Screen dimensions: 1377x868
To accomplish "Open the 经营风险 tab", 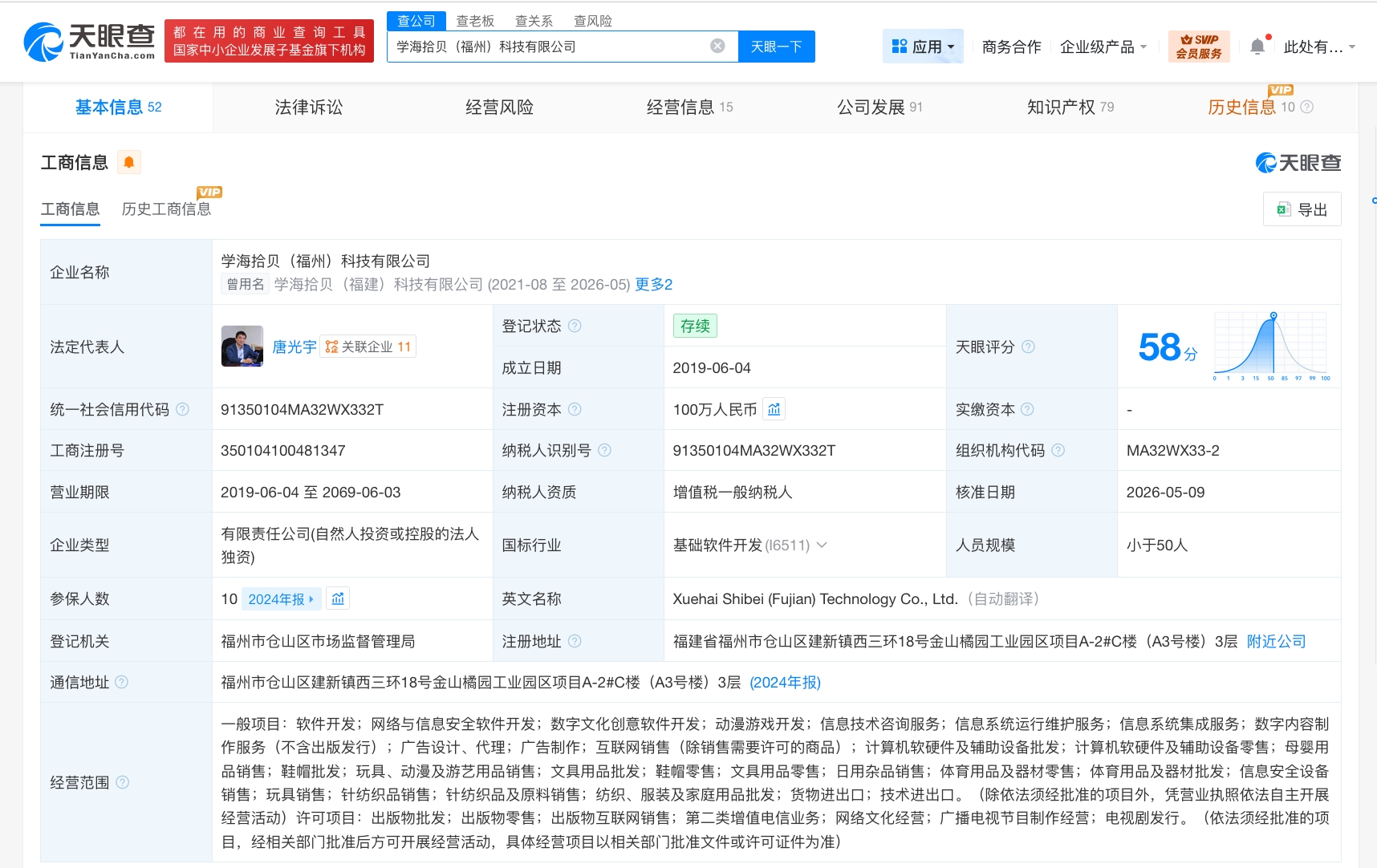I will point(499,107).
